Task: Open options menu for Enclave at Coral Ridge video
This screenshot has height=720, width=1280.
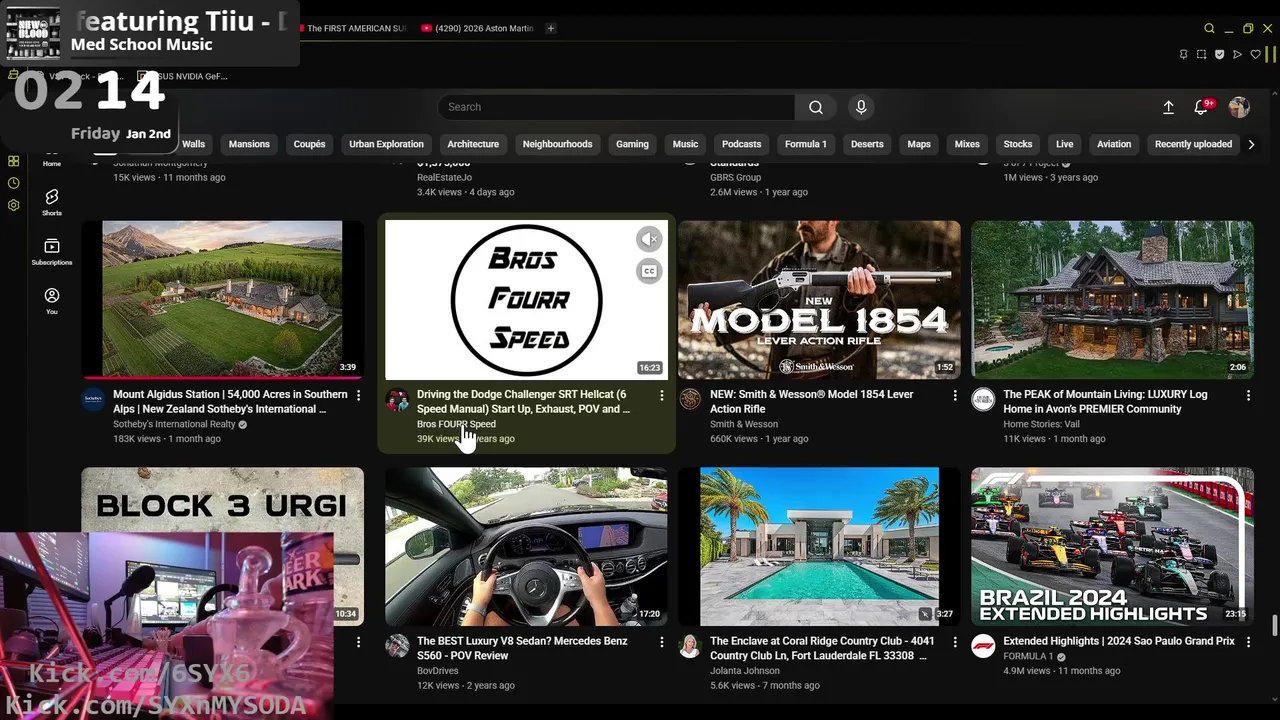Action: pyautogui.click(x=954, y=642)
